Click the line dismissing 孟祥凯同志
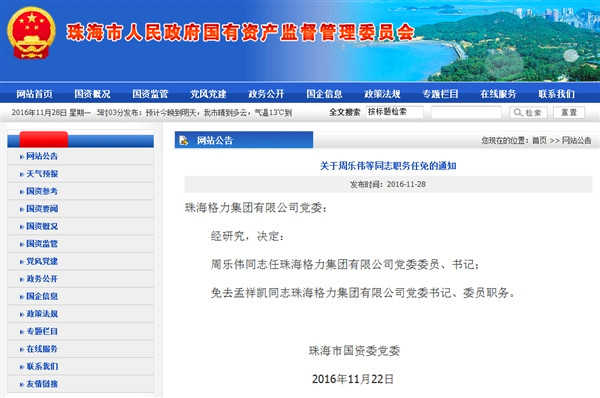 [x=364, y=293]
